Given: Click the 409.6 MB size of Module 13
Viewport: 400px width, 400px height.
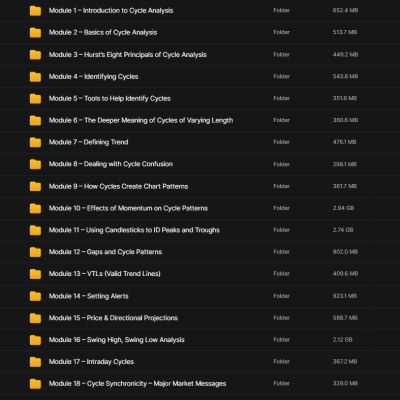Looking at the screenshot, I should pyautogui.click(x=345, y=274).
